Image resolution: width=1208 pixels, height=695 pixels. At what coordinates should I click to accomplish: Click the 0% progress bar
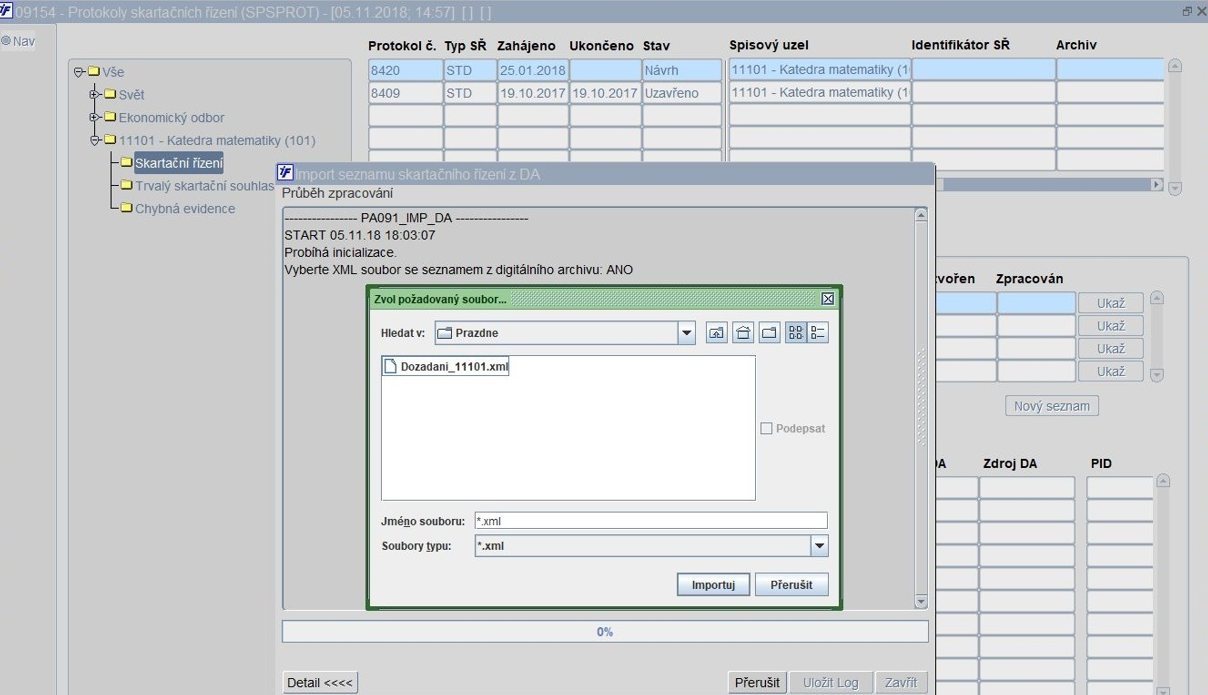coord(605,632)
